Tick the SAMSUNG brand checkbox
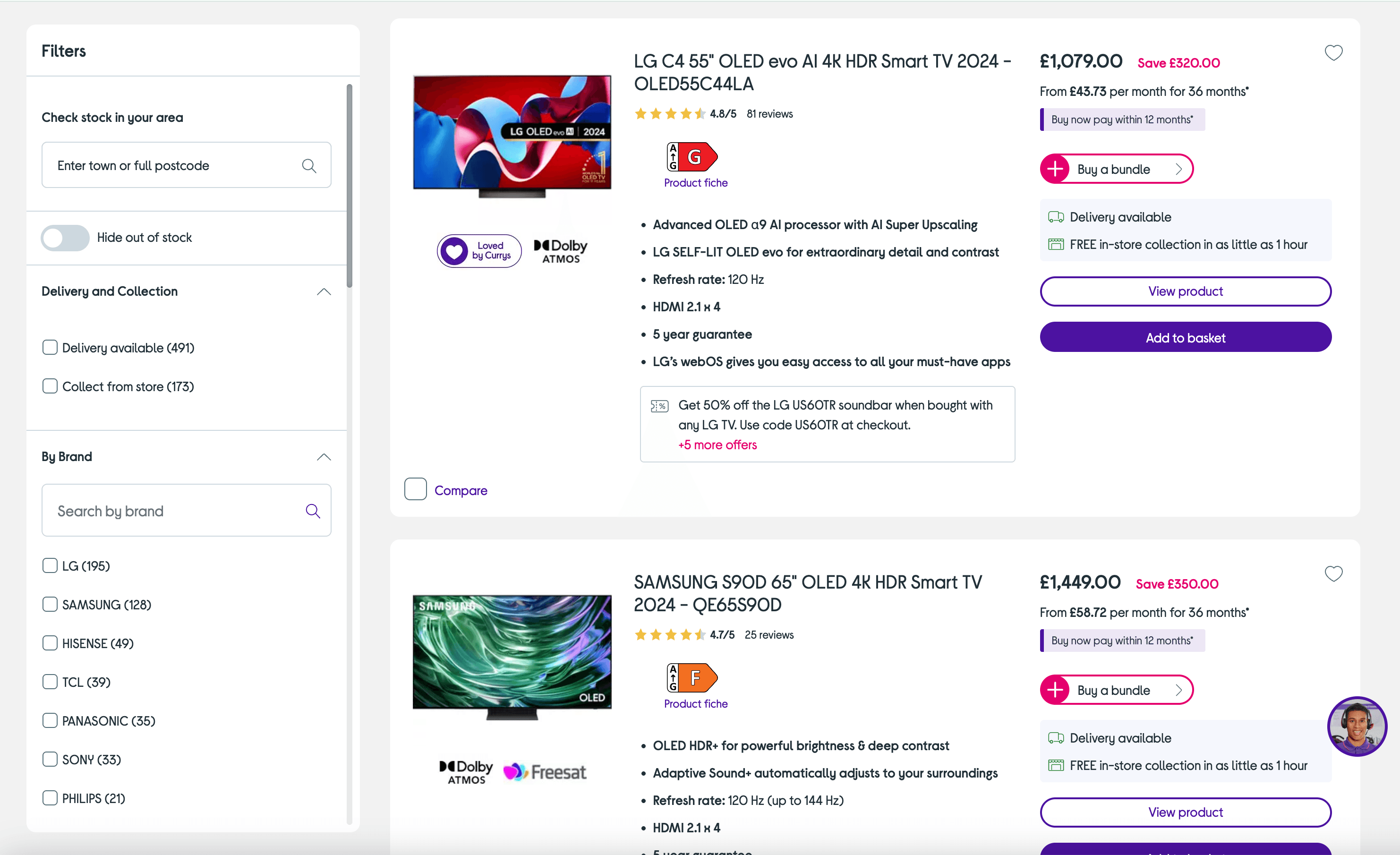1400x855 pixels. [50, 604]
